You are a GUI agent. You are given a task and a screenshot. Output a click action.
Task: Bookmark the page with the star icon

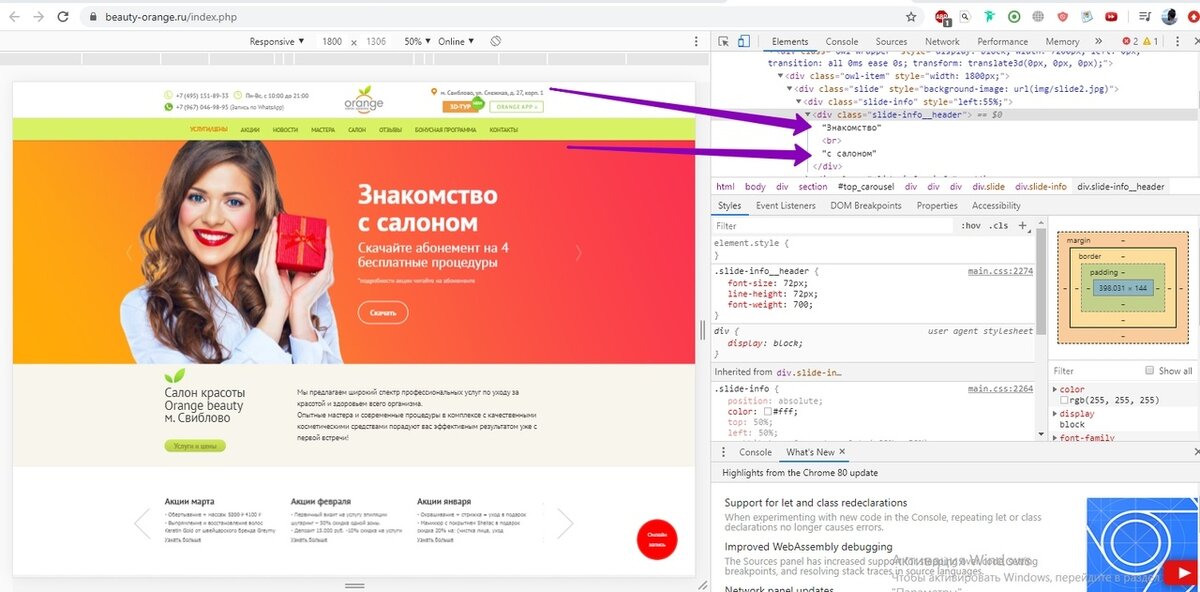tap(911, 17)
